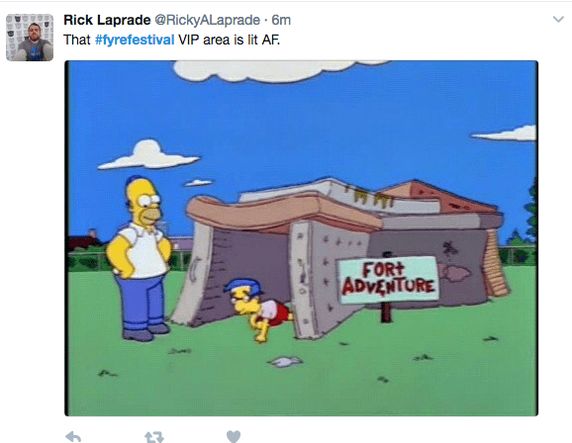Expand the tweet options chevron
The image size is (572, 443).
(559, 19)
